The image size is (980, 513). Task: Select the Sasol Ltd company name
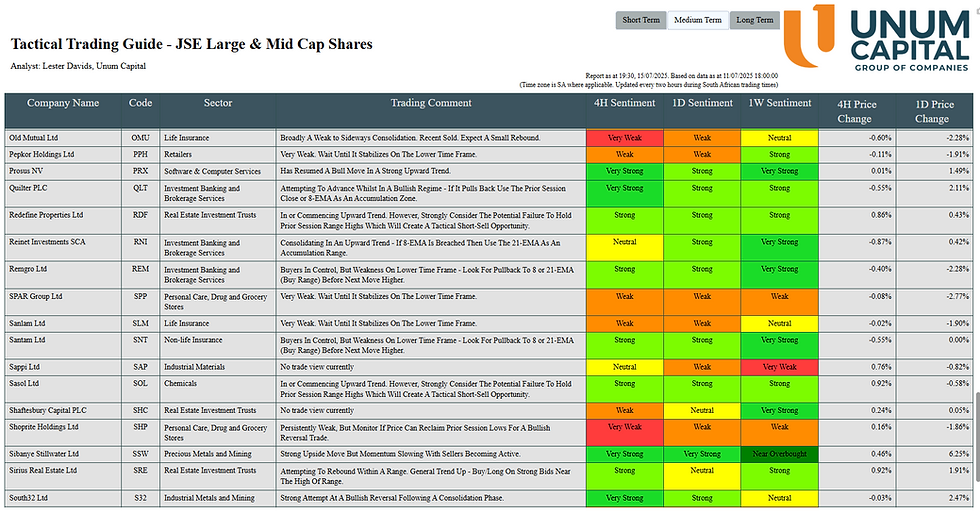(24, 383)
